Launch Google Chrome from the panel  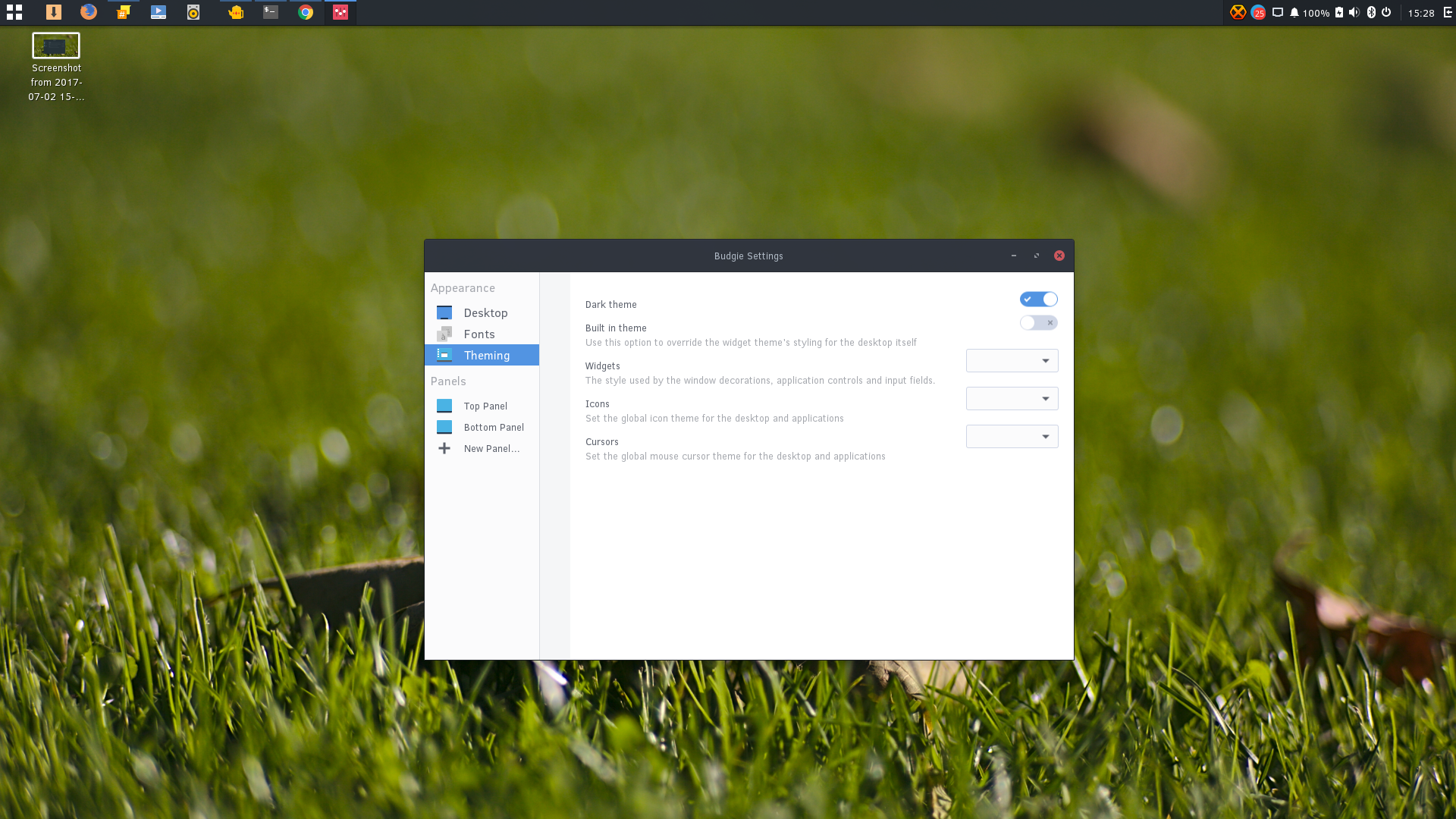pyautogui.click(x=306, y=12)
